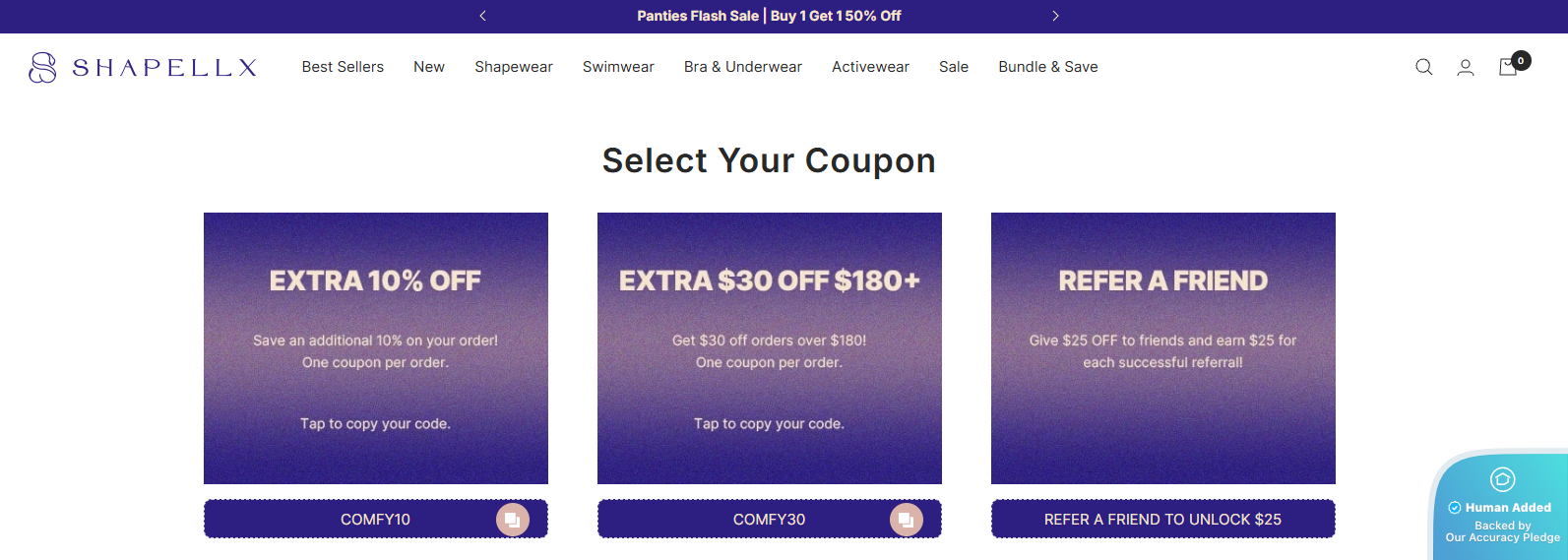Copy the COMFY10 code via copy icon
This screenshot has height=560, width=1568.
513,520
